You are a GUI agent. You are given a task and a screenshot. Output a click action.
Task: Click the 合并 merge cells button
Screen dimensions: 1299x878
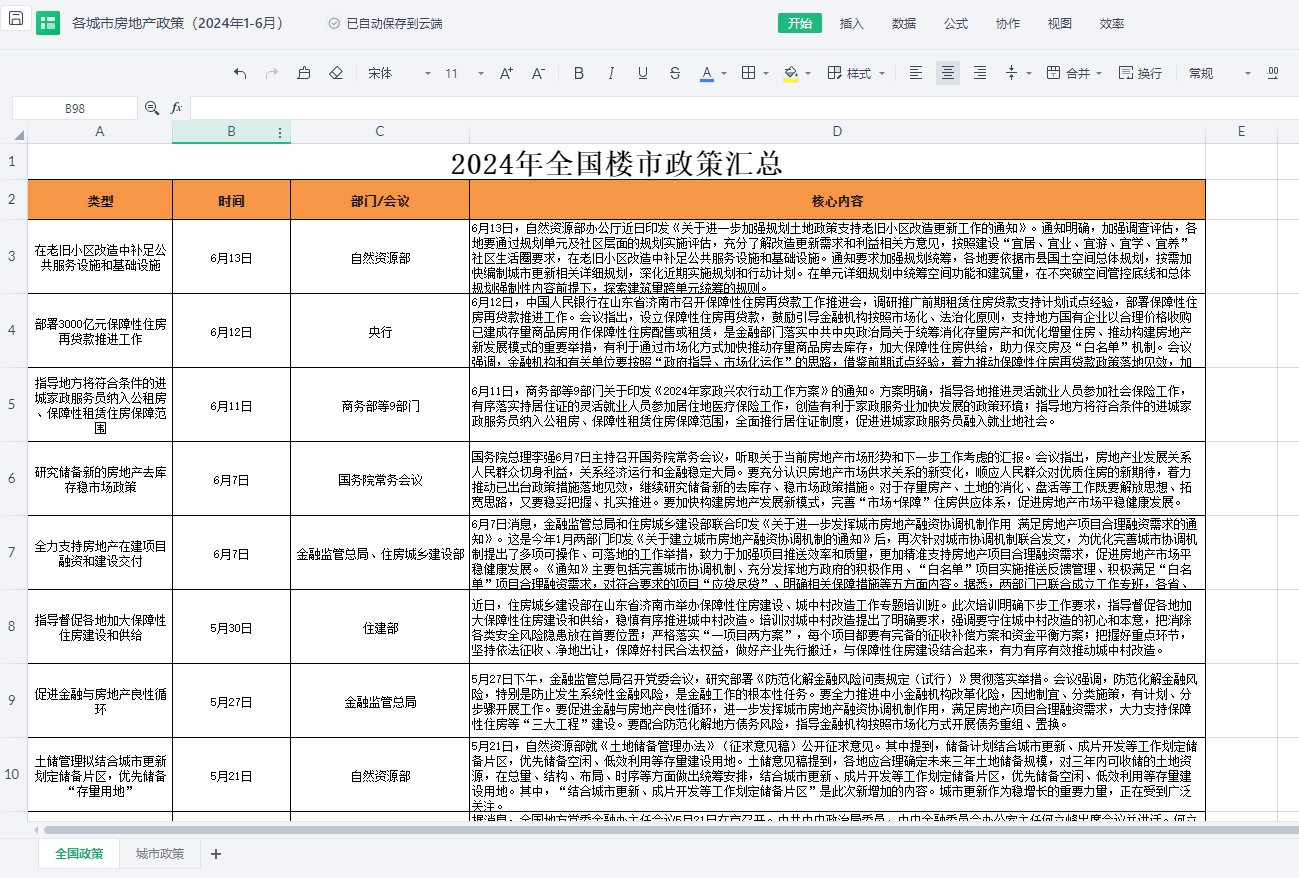(1067, 73)
